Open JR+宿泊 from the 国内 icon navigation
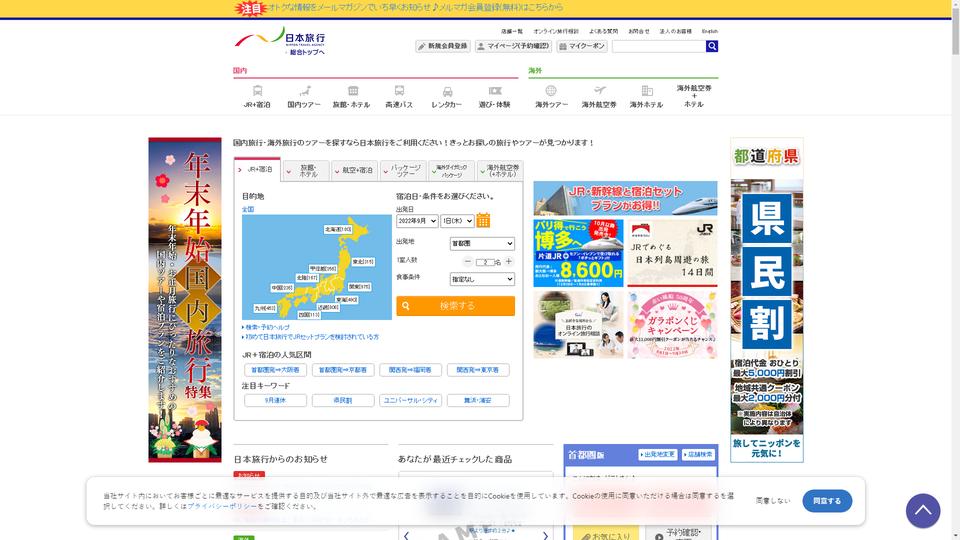 pos(257,97)
